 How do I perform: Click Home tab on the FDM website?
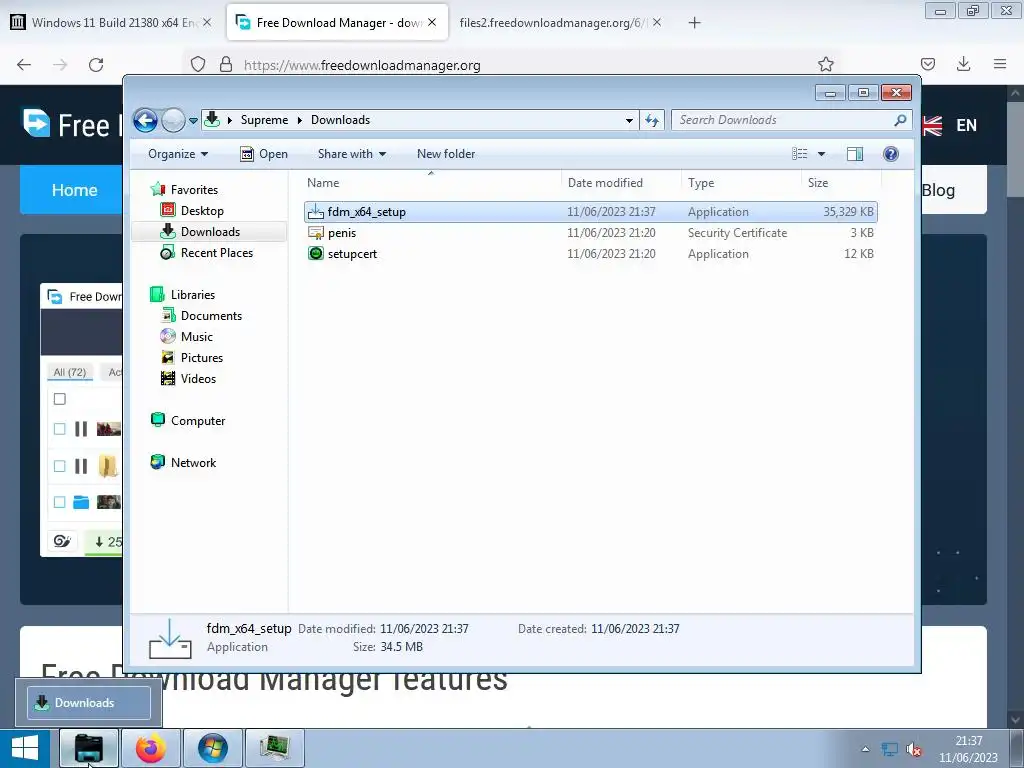72,190
